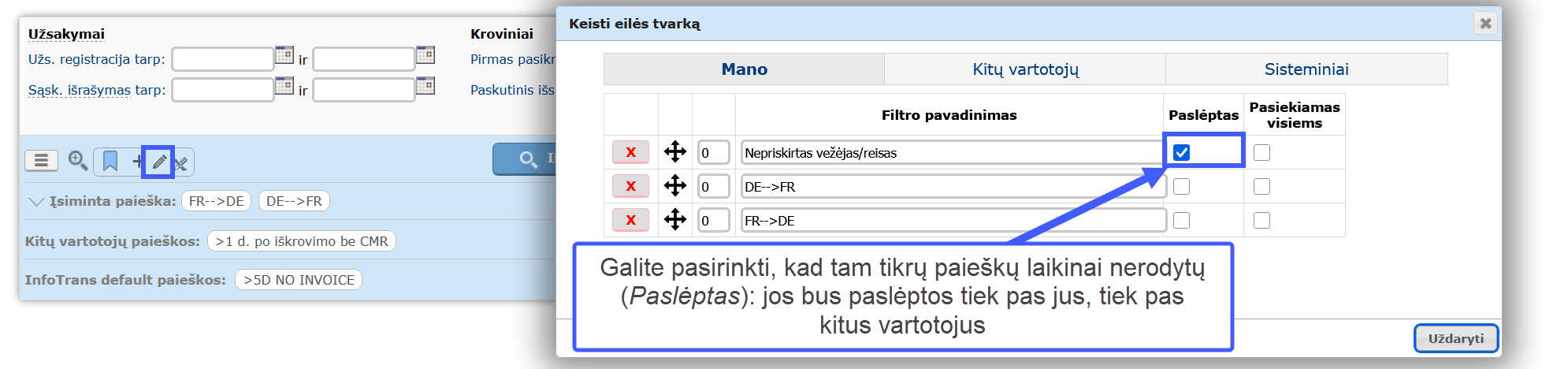Click the Užs. registracija tarp label
1568x369 pixels.
pos(97,59)
